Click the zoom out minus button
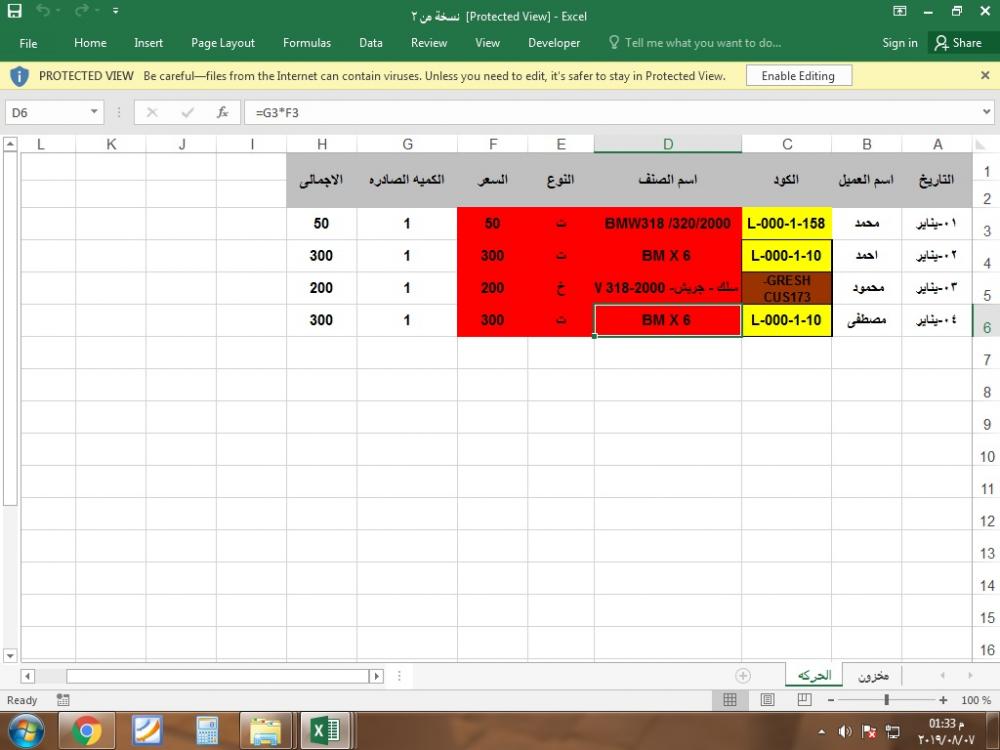1000x750 pixels. 830,700
